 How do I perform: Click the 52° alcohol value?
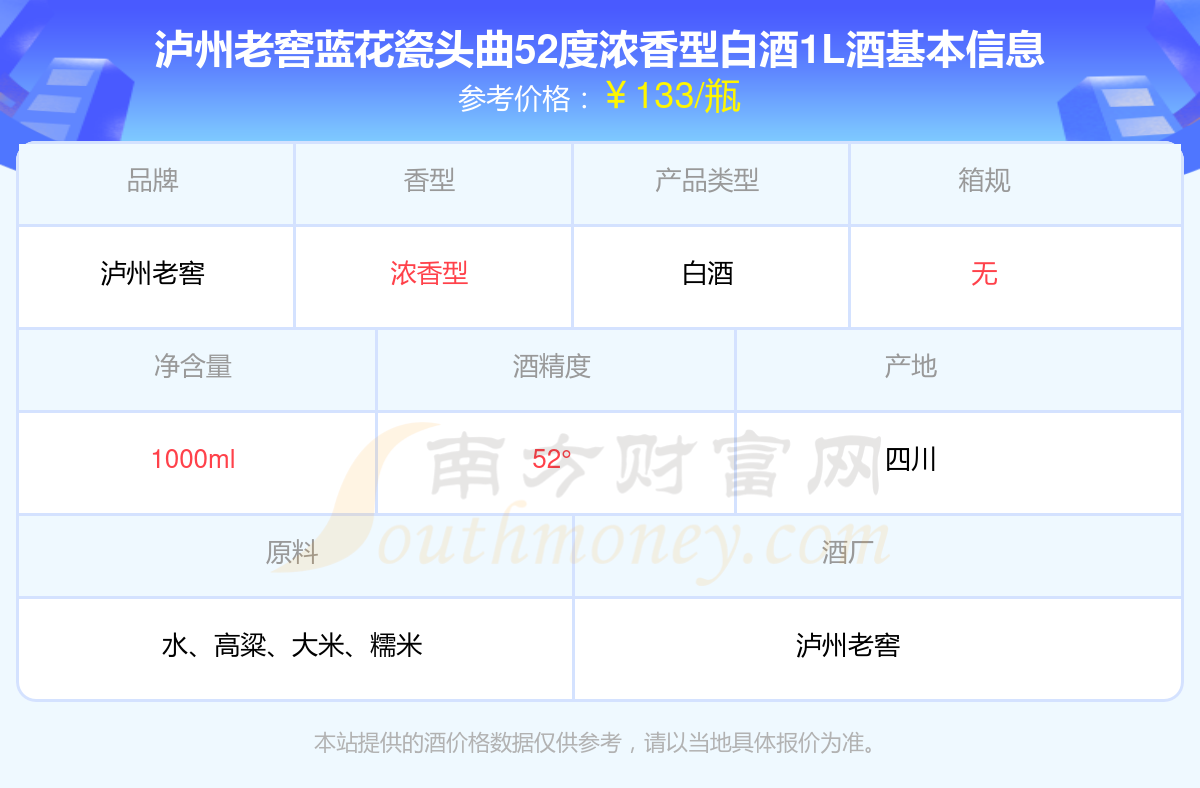pyautogui.click(x=552, y=459)
